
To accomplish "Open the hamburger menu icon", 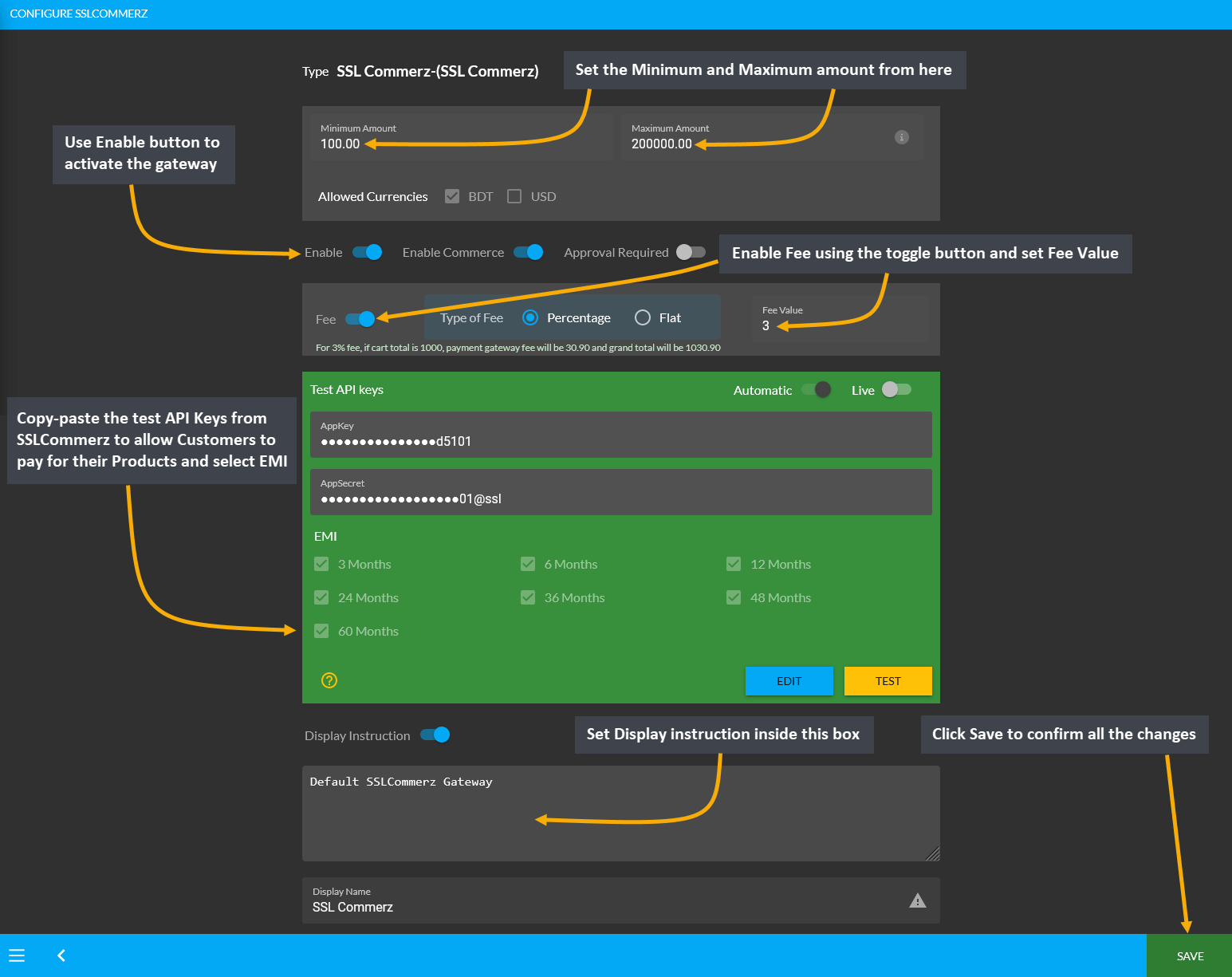I will coord(17,955).
